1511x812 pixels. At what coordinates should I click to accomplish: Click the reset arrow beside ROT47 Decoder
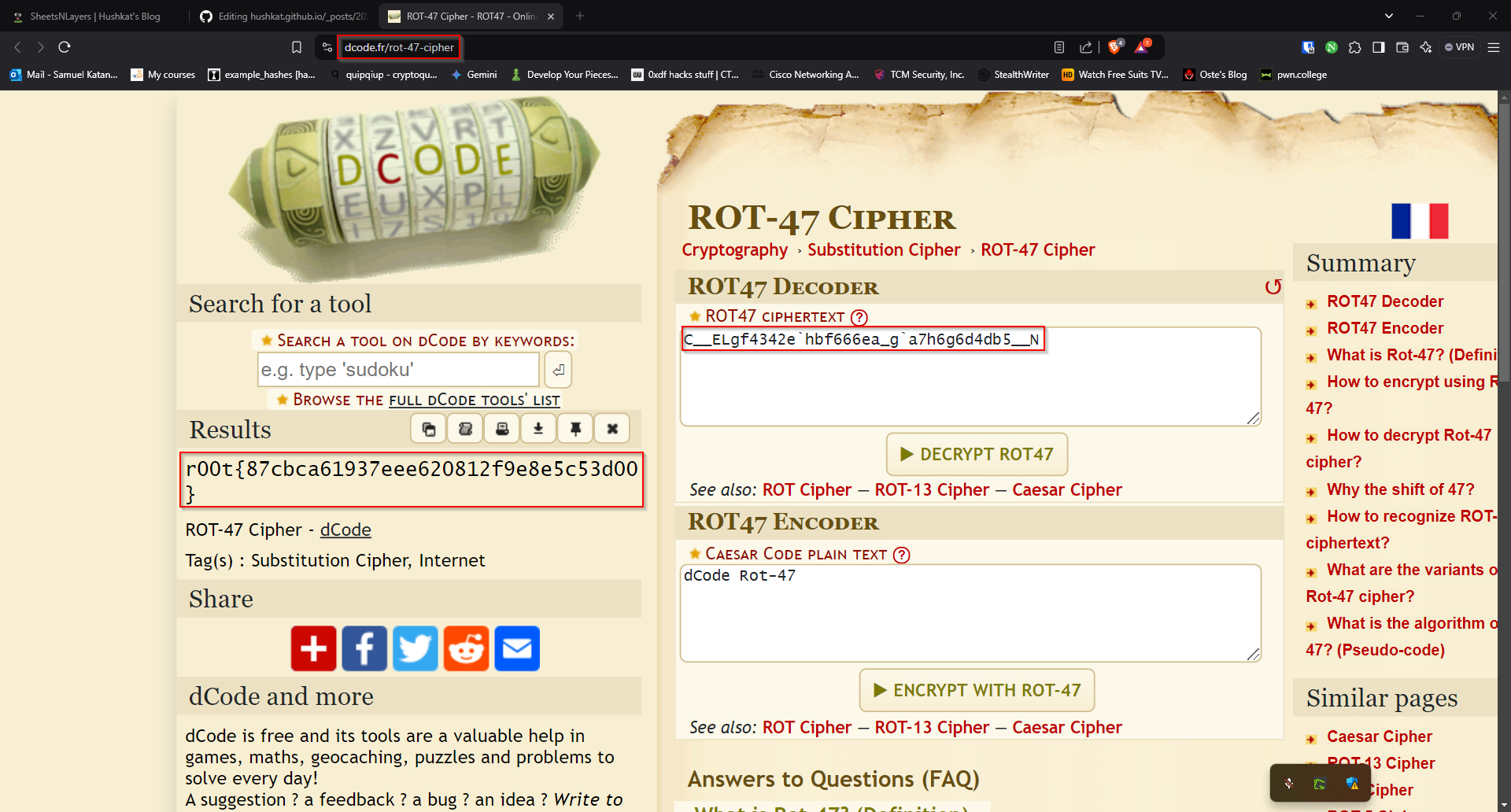(x=1273, y=287)
